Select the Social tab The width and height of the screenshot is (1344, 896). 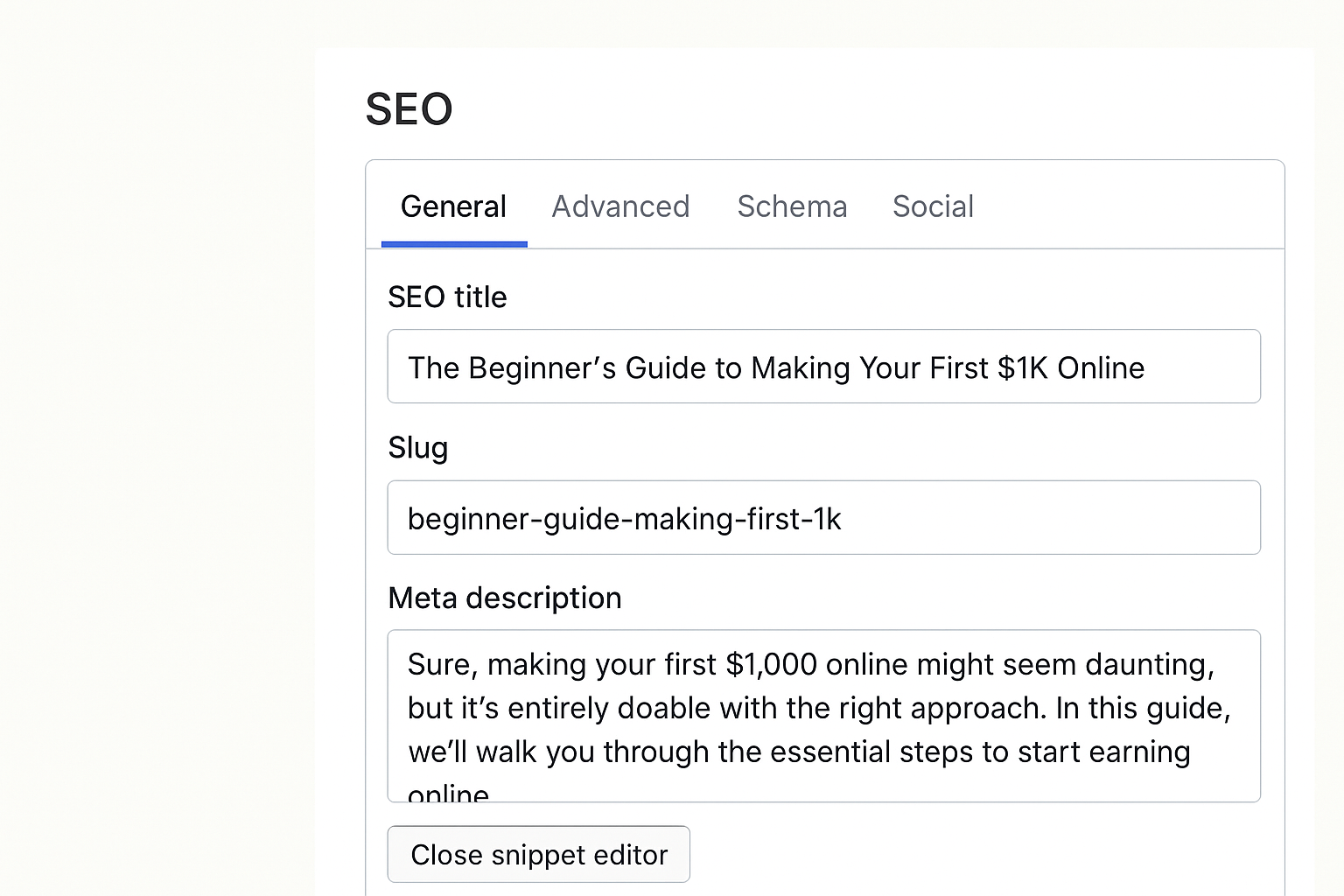(933, 206)
